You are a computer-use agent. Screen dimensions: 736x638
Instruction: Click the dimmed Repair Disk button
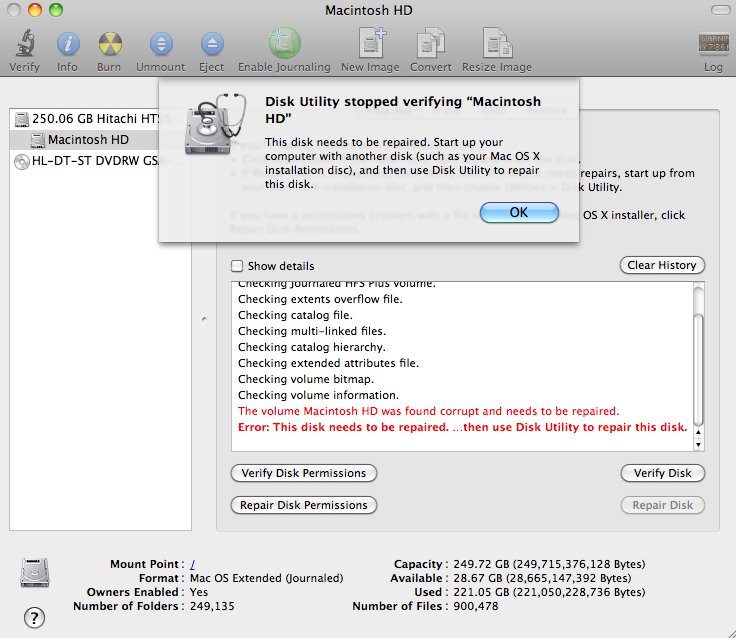point(662,505)
